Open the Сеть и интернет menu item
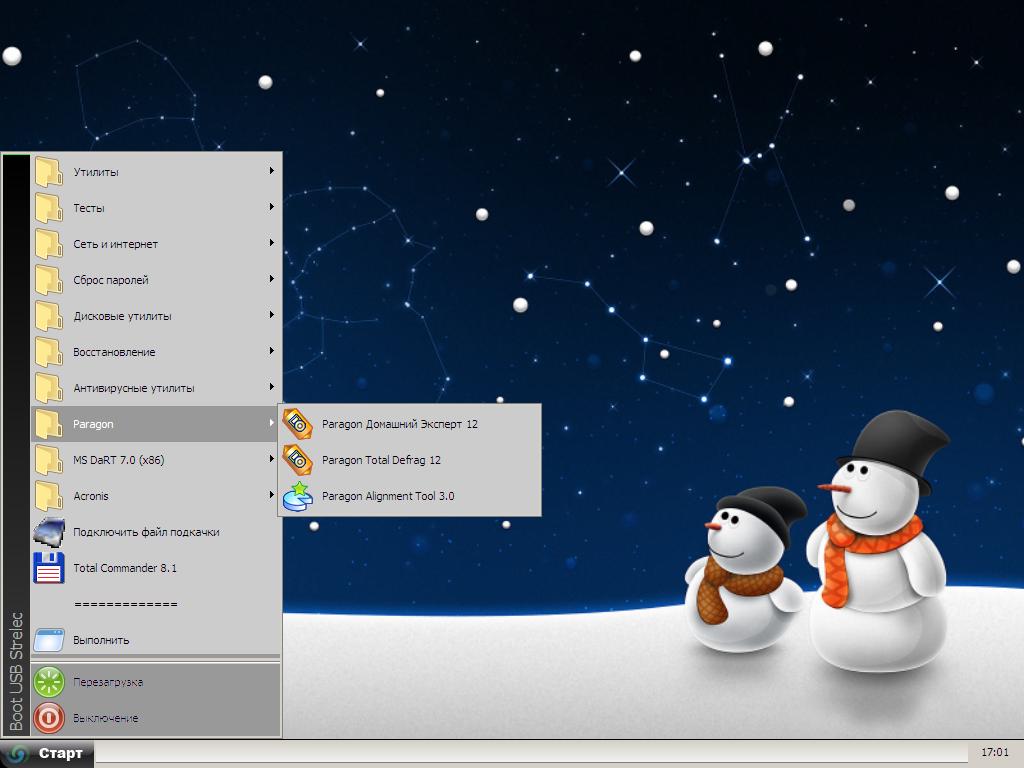 point(115,244)
